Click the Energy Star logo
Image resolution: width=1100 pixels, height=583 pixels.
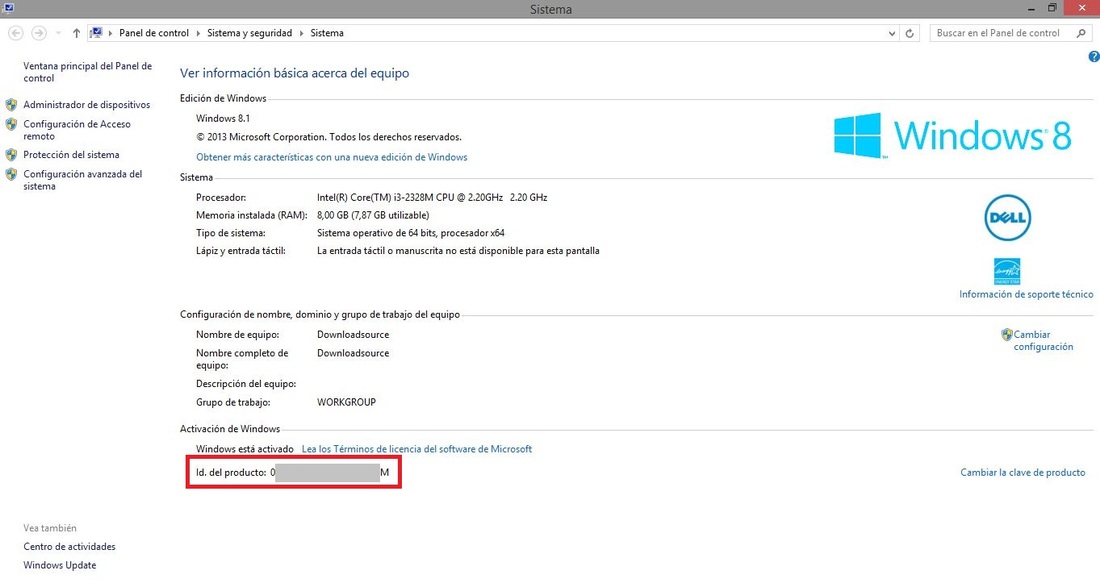click(1007, 271)
